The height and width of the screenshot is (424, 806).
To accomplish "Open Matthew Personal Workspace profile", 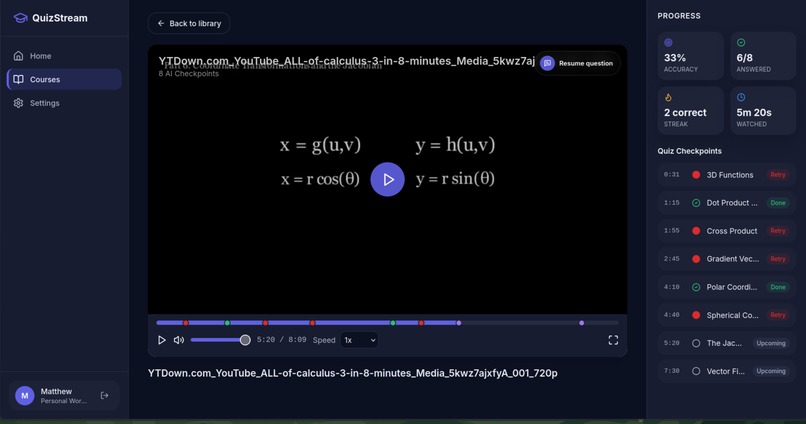I will pos(64,396).
